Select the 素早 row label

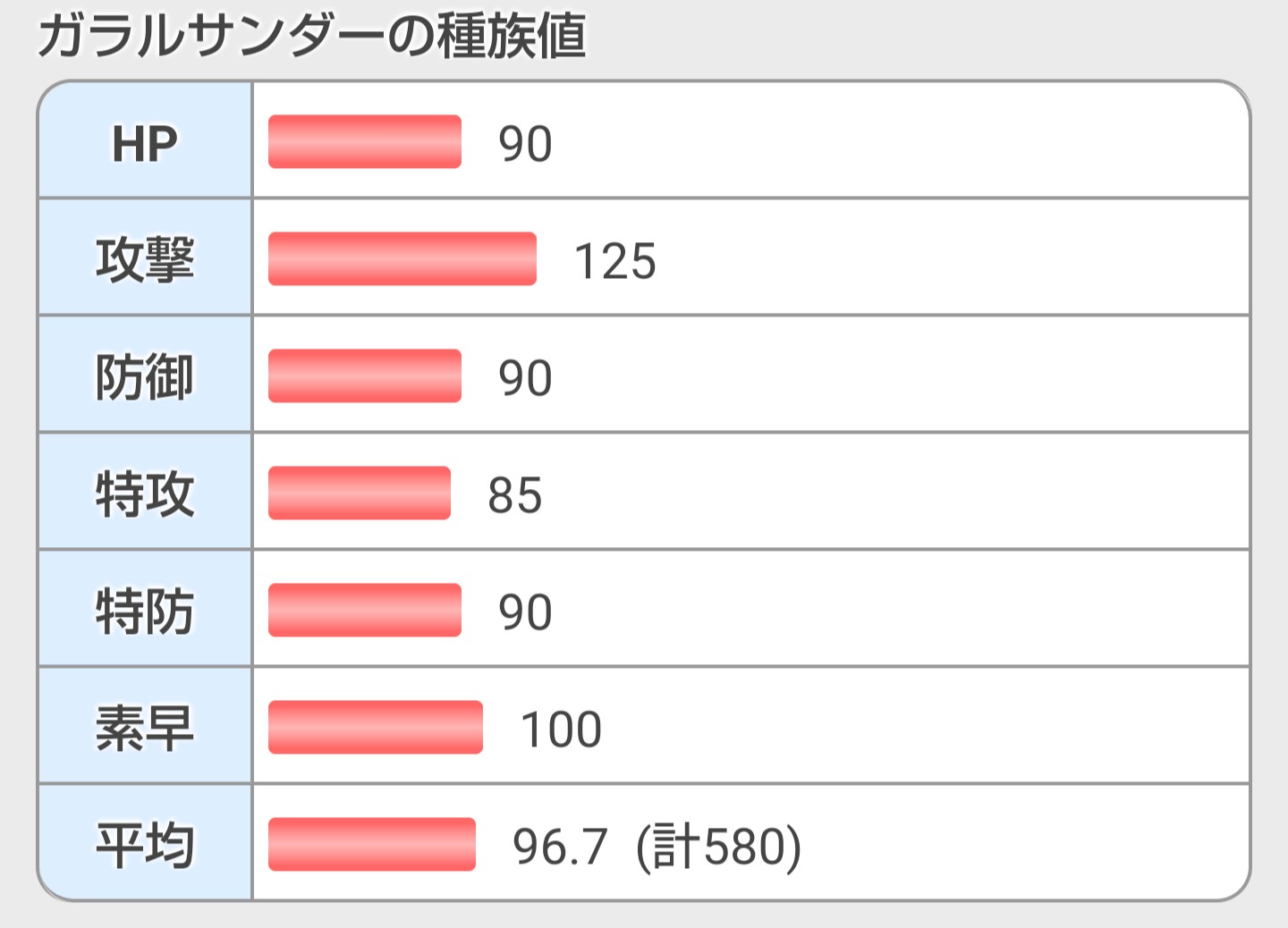tap(145, 729)
